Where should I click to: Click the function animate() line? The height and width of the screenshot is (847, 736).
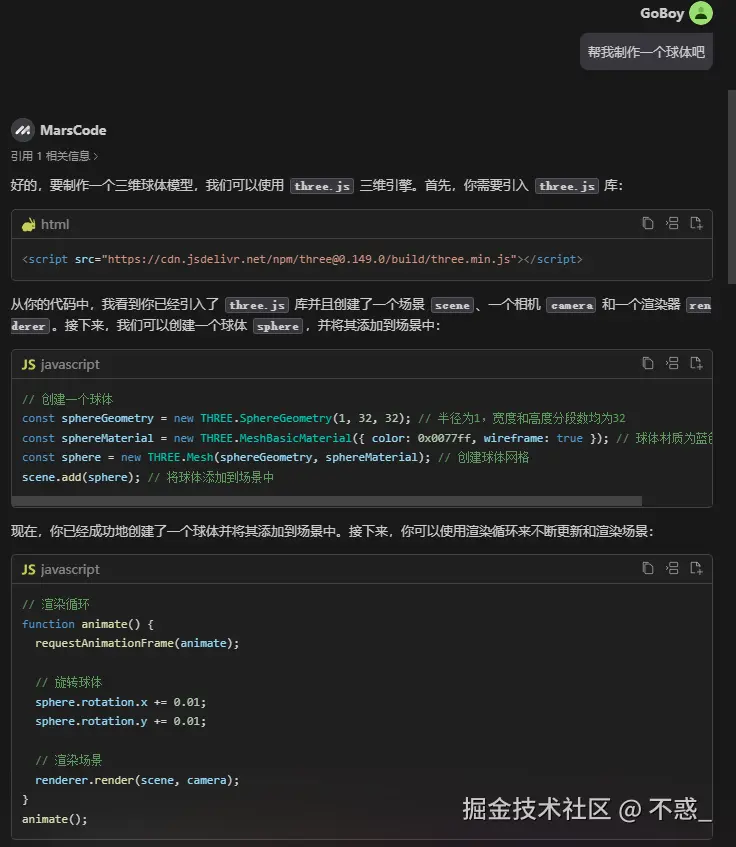tap(87, 624)
